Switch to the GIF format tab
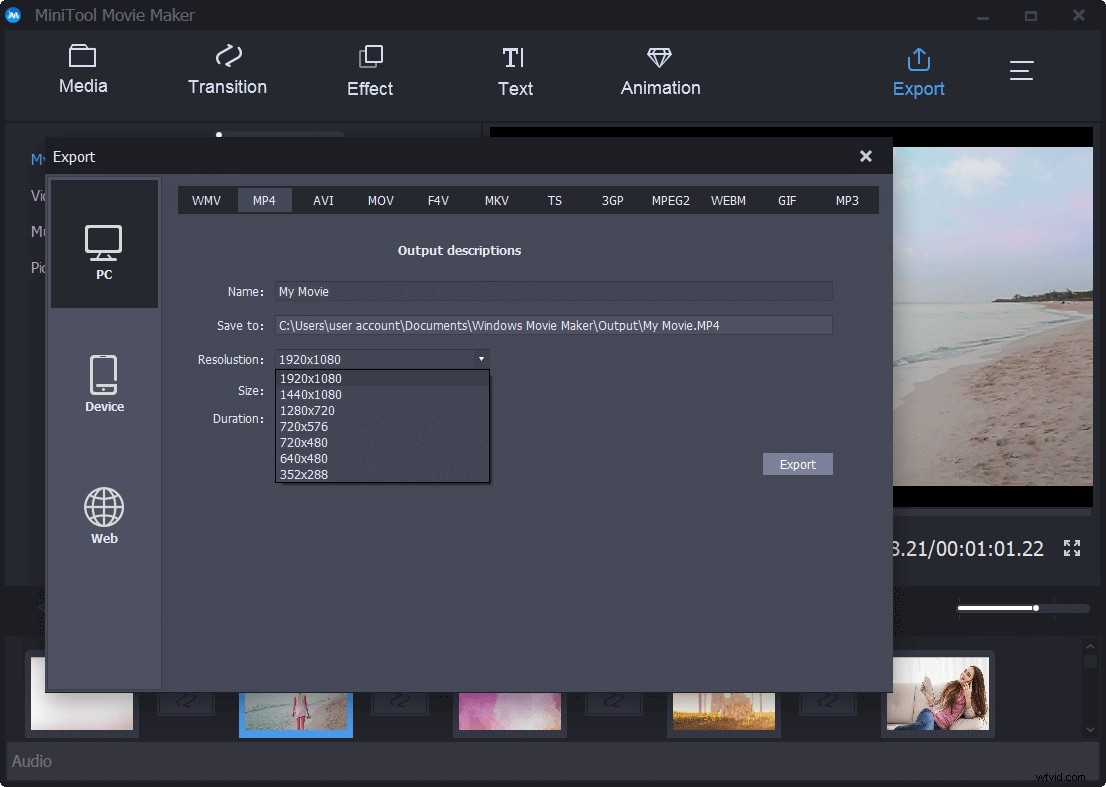The image size is (1106, 787). pos(787,200)
